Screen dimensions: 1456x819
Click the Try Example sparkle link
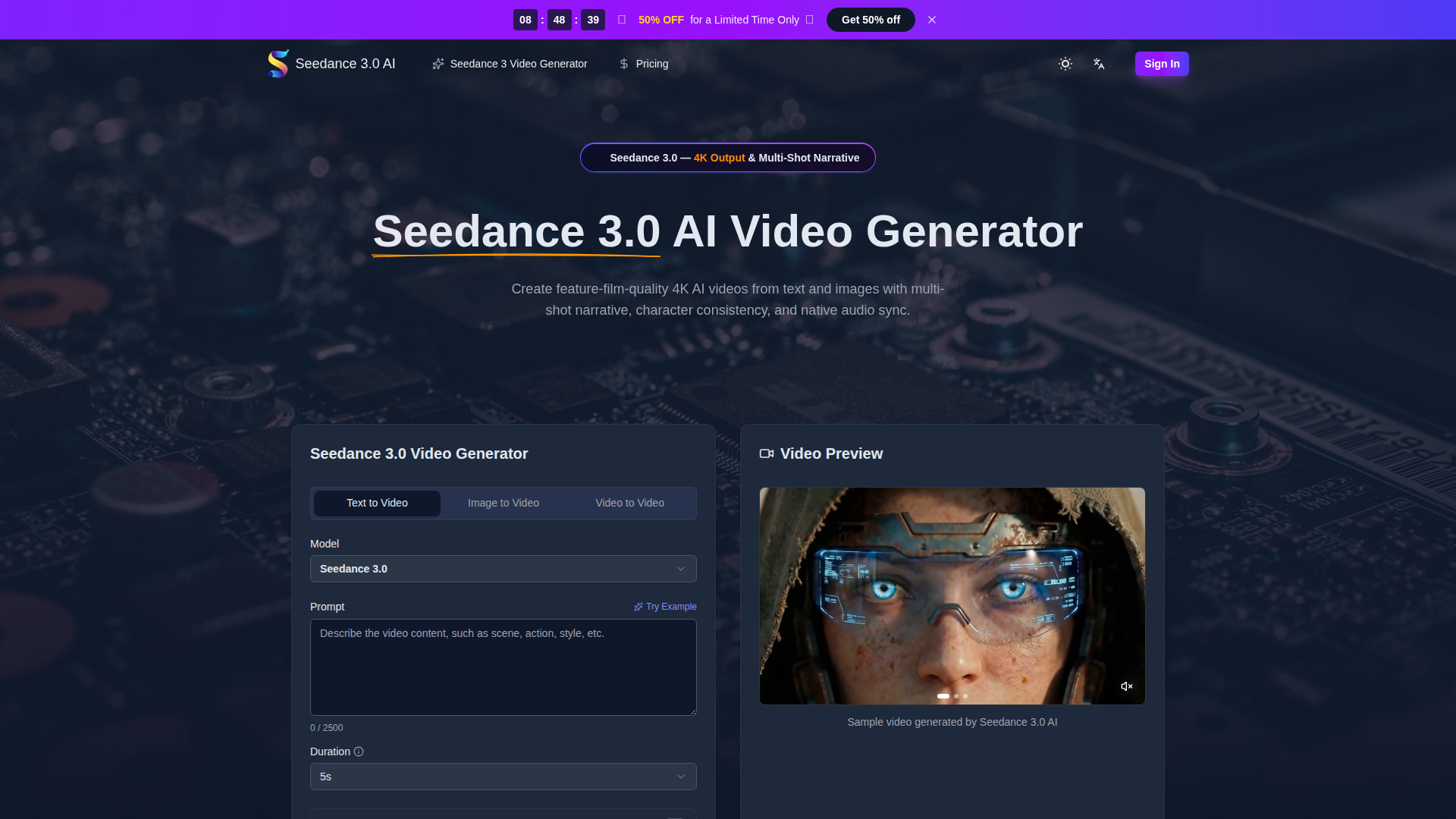[665, 607]
